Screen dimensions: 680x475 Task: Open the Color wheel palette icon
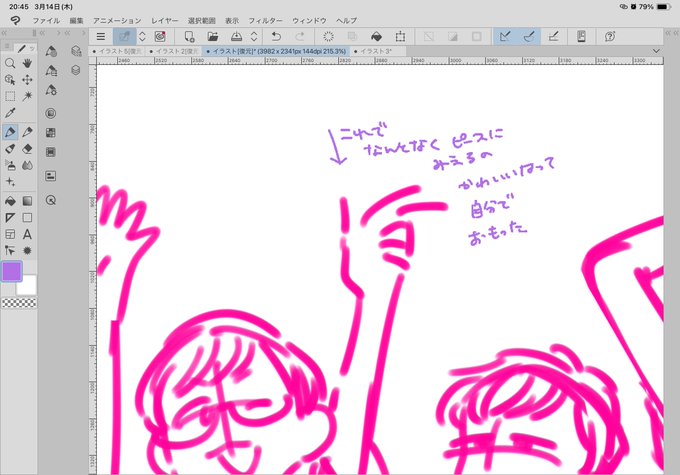(51, 113)
